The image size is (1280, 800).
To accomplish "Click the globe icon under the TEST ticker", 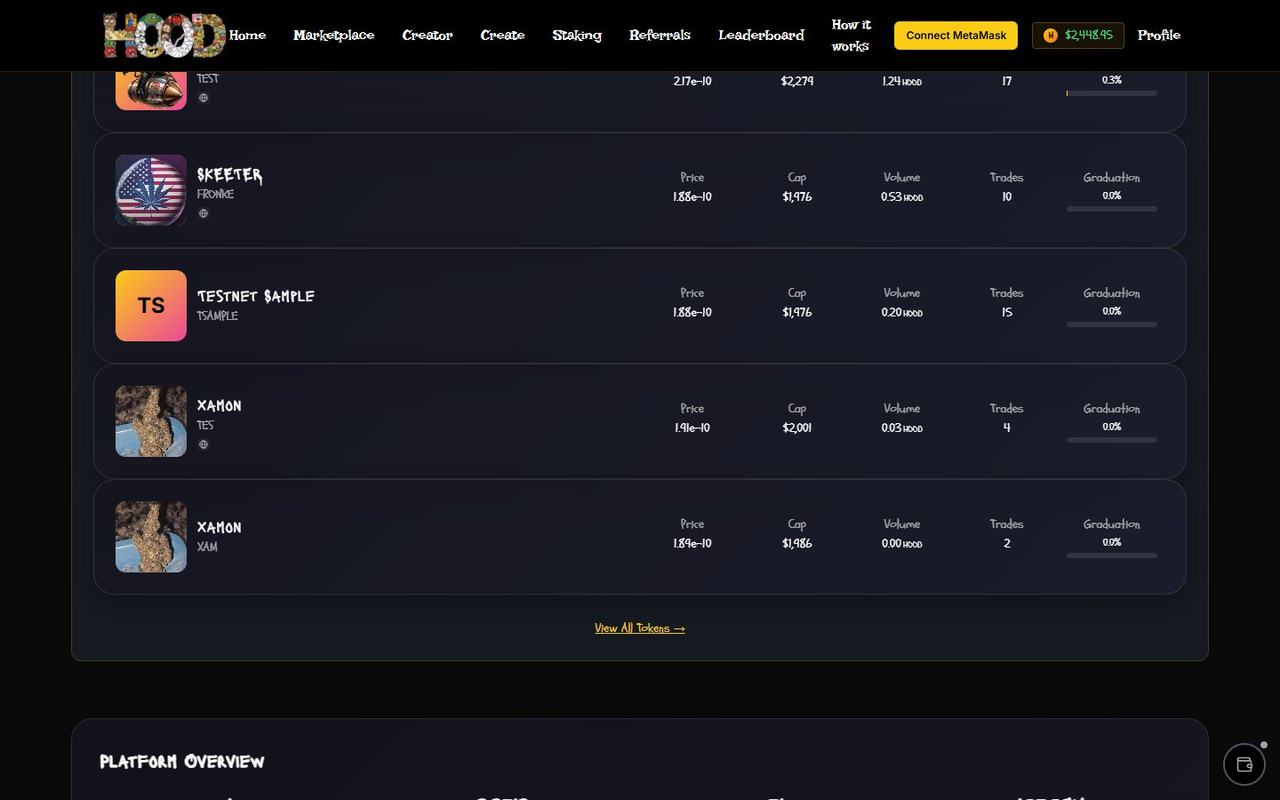I will (203, 98).
